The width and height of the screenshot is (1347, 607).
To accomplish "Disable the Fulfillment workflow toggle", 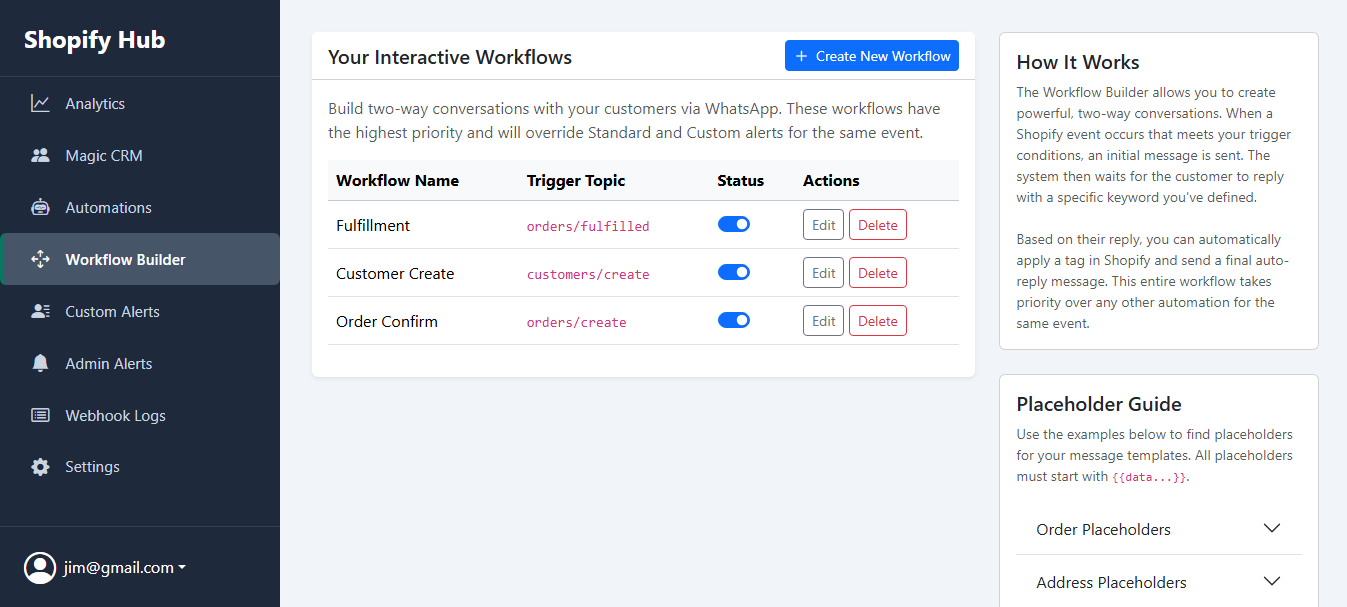I will point(734,225).
